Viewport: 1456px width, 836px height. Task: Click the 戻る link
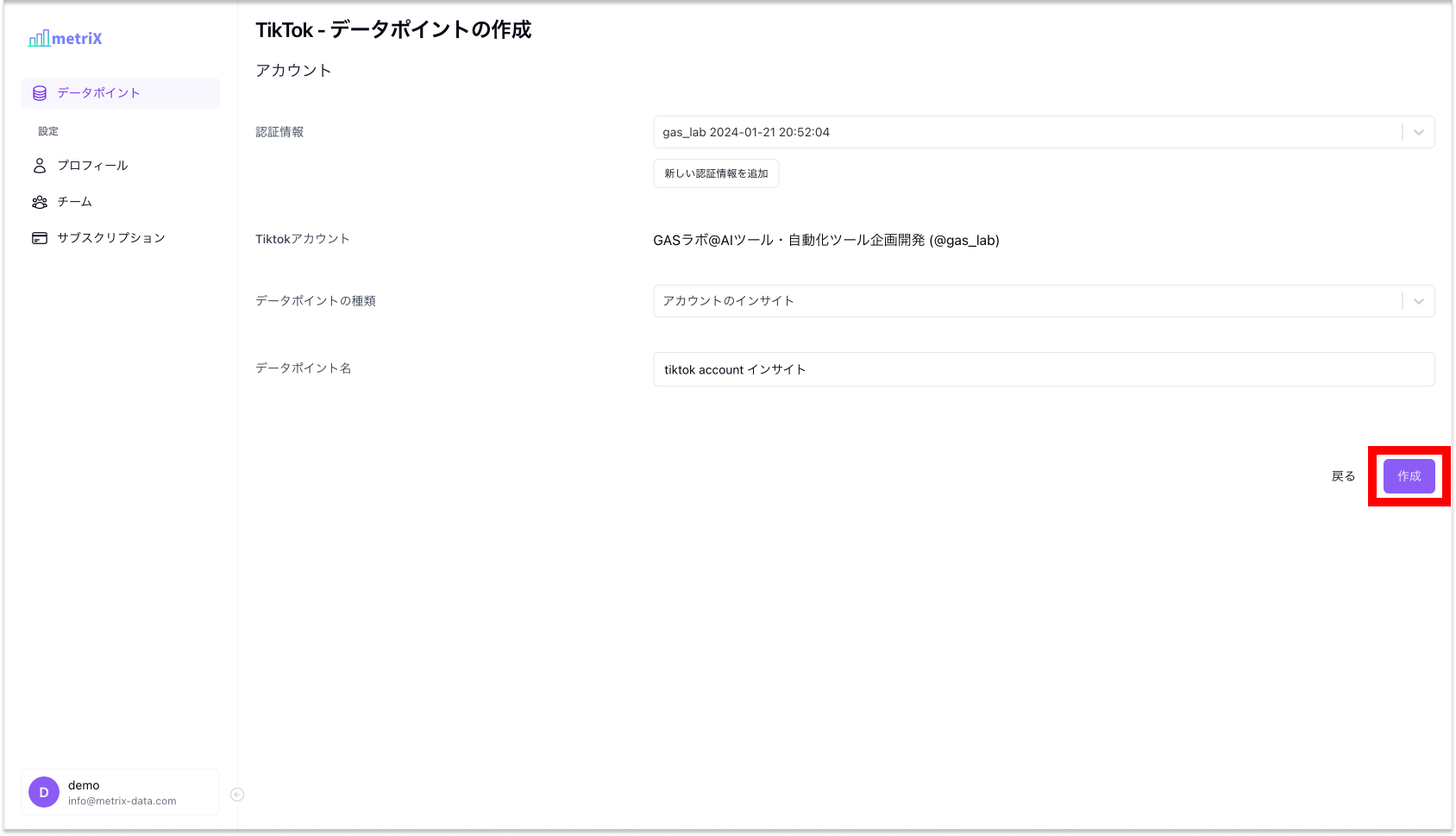click(1344, 476)
